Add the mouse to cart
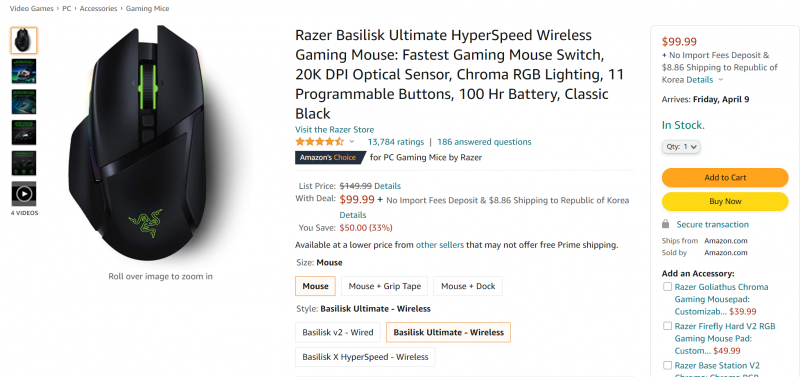800x377 pixels. click(725, 178)
